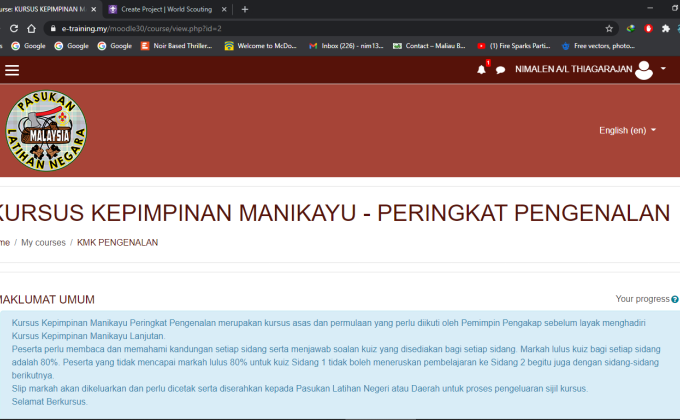Click the address bar URL field
The image size is (680, 420).
coord(330,29)
